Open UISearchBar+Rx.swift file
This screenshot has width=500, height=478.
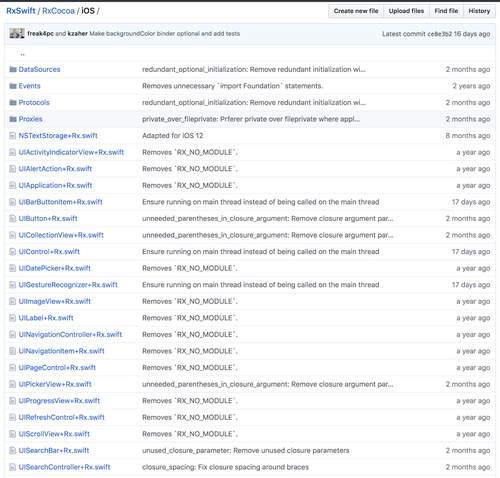pos(54,450)
